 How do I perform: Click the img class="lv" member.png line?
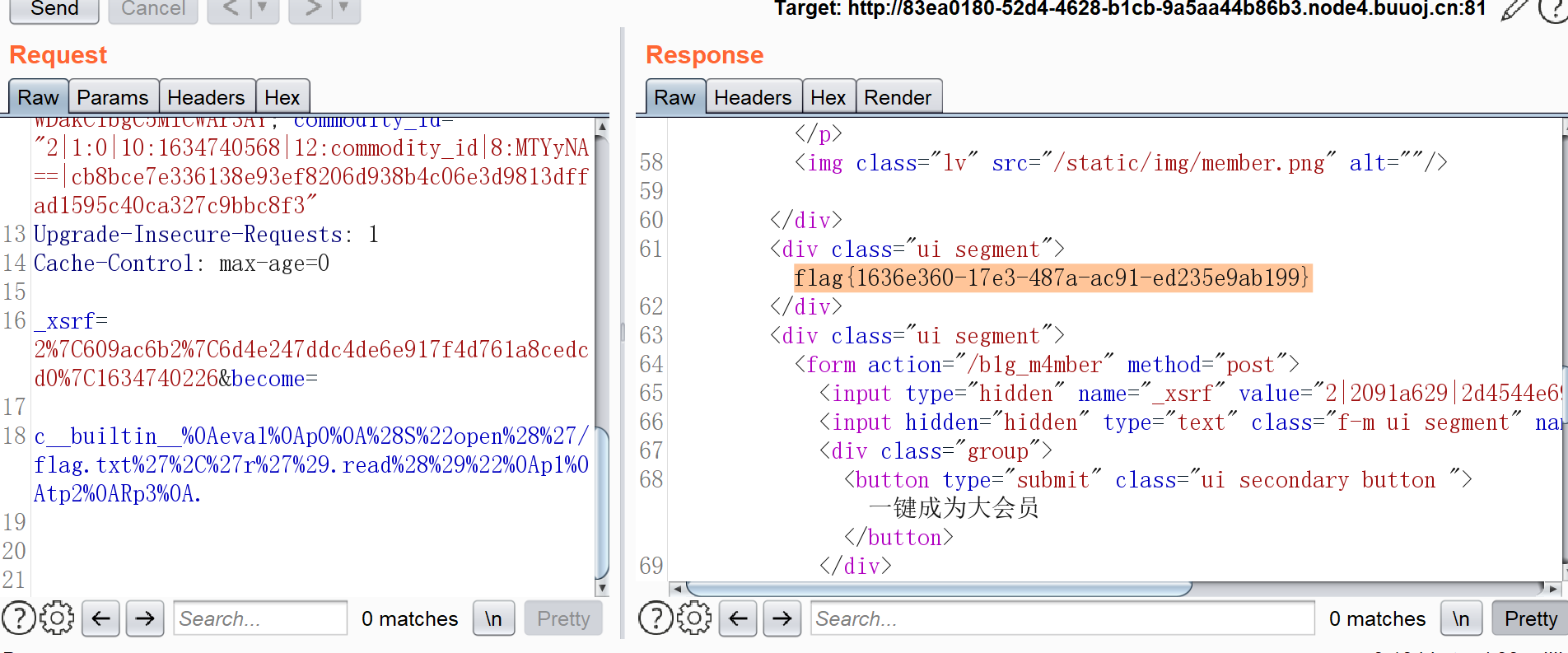click(1120, 163)
